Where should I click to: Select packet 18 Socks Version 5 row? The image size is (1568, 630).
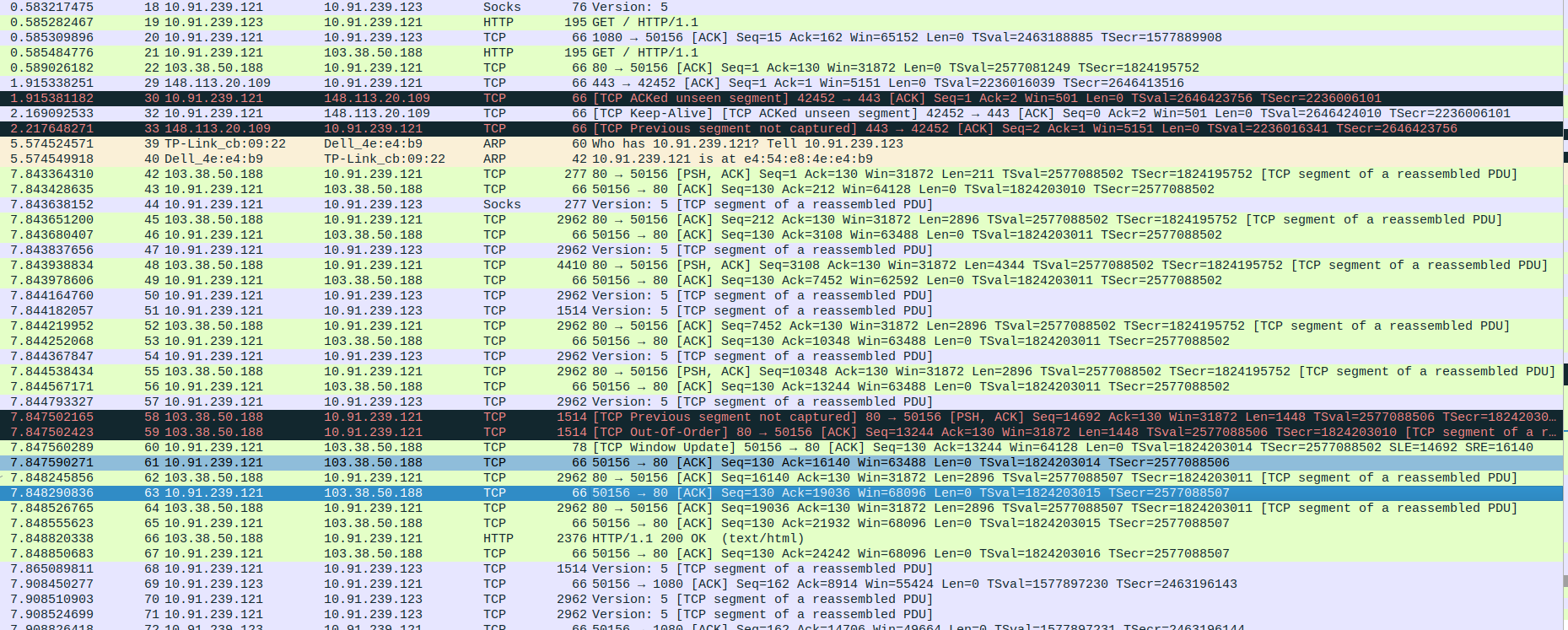coord(590,7)
